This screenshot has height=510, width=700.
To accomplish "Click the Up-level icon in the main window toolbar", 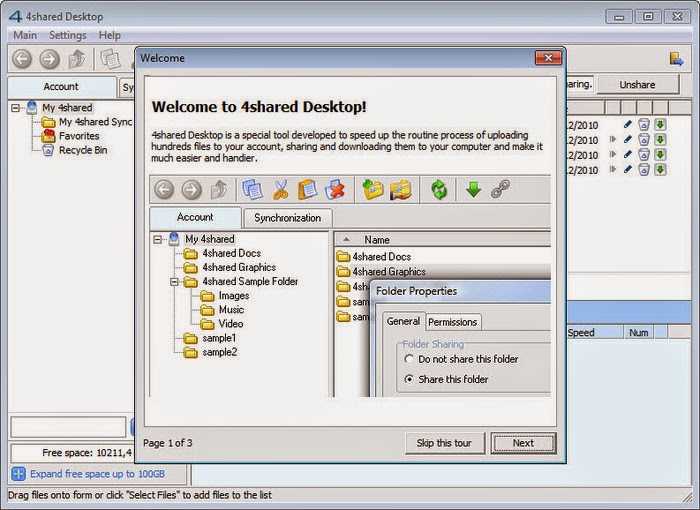I will (77, 59).
